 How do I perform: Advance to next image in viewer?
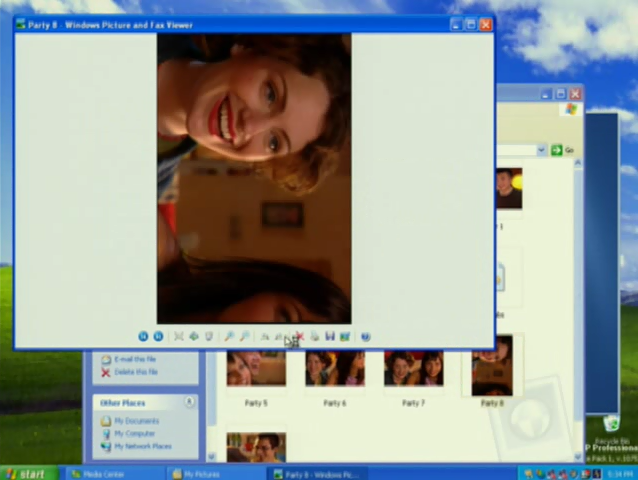(x=158, y=337)
